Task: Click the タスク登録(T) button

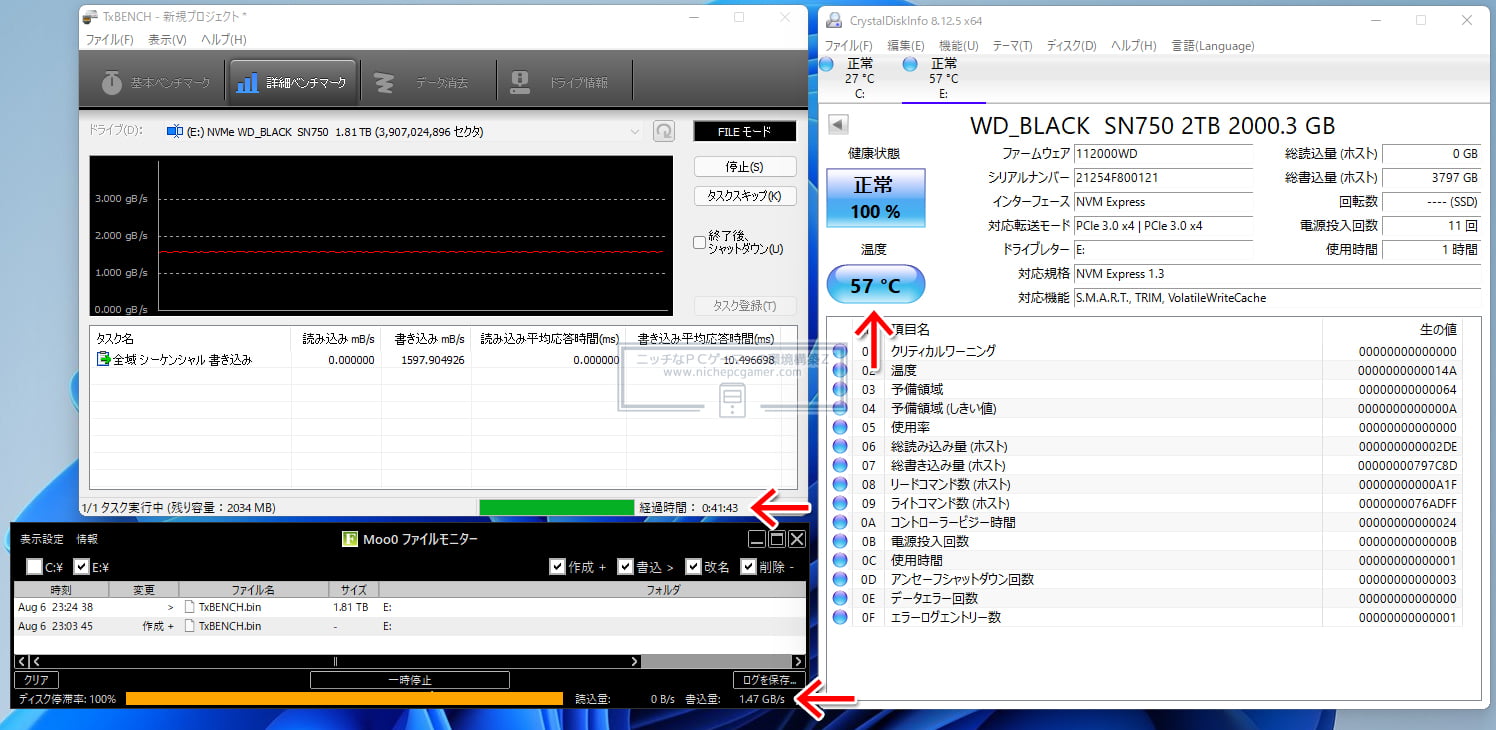Action: click(x=745, y=306)
